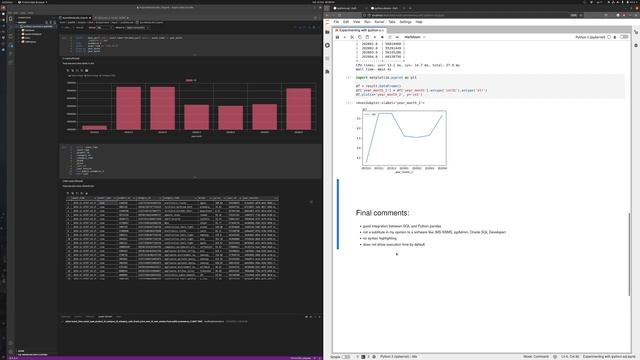Save the notebook with the save icon
The height and width of the screenshot is (360, 640).
click(x=337, y=37)
